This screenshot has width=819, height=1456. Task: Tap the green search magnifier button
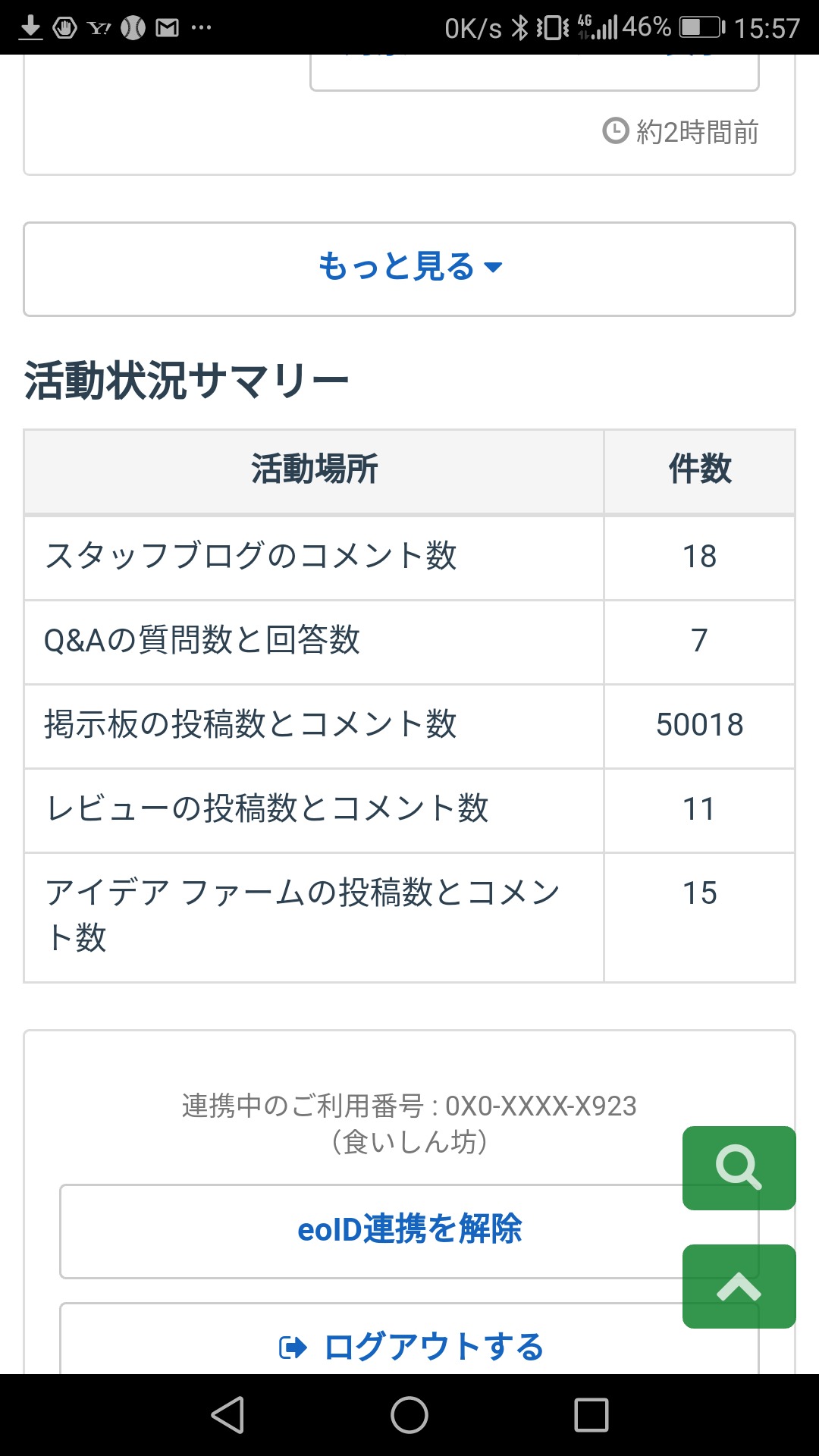pos(739,1168)
